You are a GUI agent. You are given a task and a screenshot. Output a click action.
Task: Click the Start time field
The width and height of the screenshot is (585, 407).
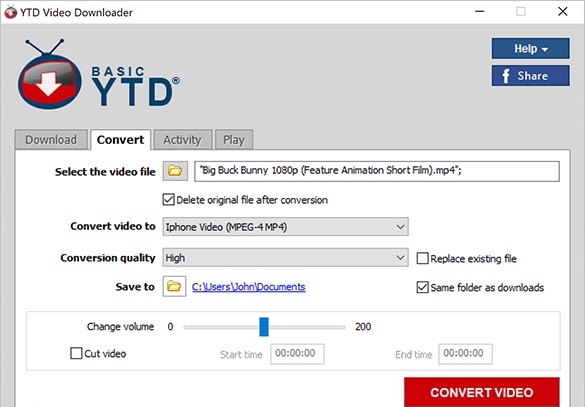(x=297, y=354)
